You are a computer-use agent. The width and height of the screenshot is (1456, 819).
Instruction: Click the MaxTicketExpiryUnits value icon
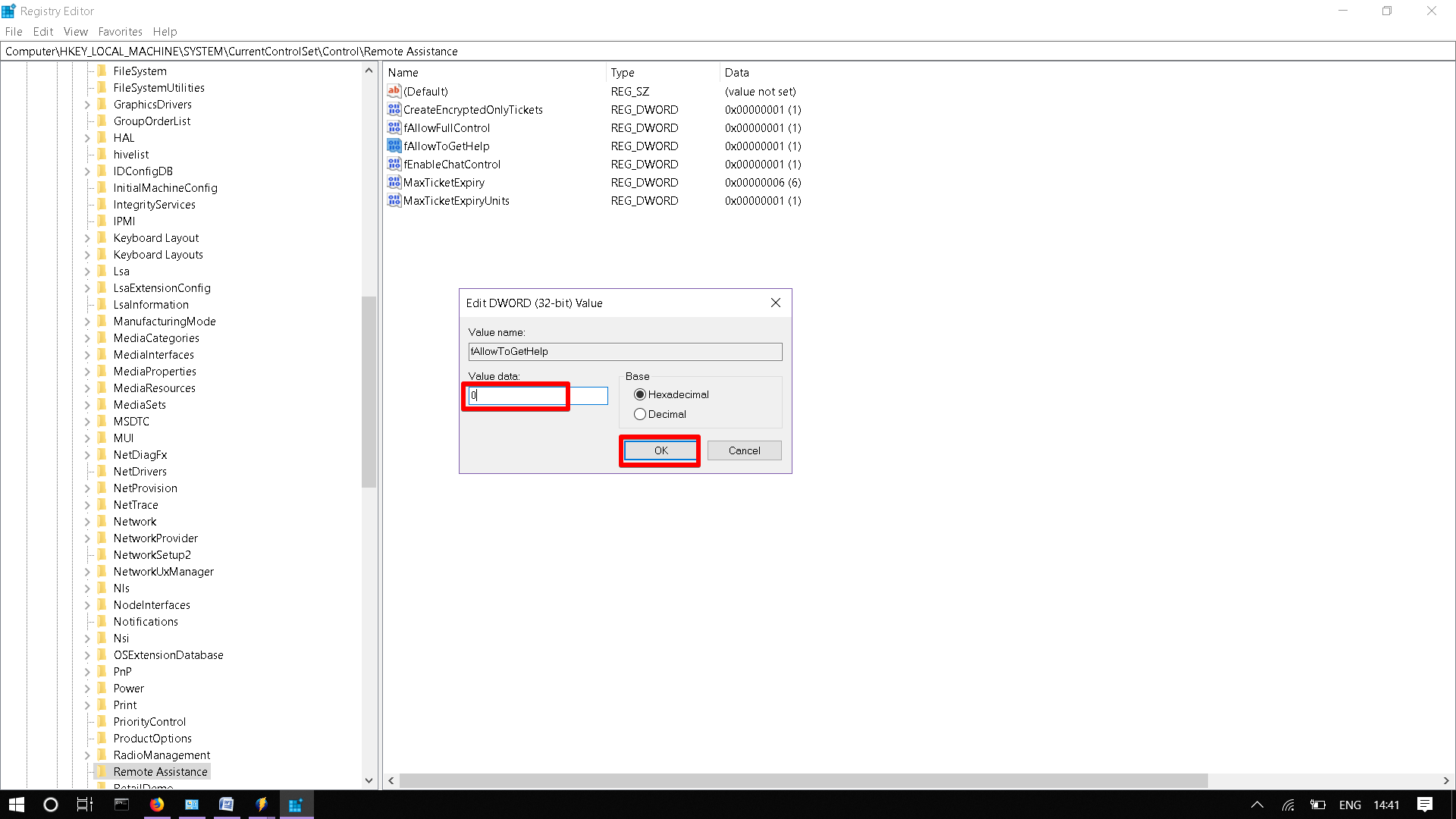point(394,200)
